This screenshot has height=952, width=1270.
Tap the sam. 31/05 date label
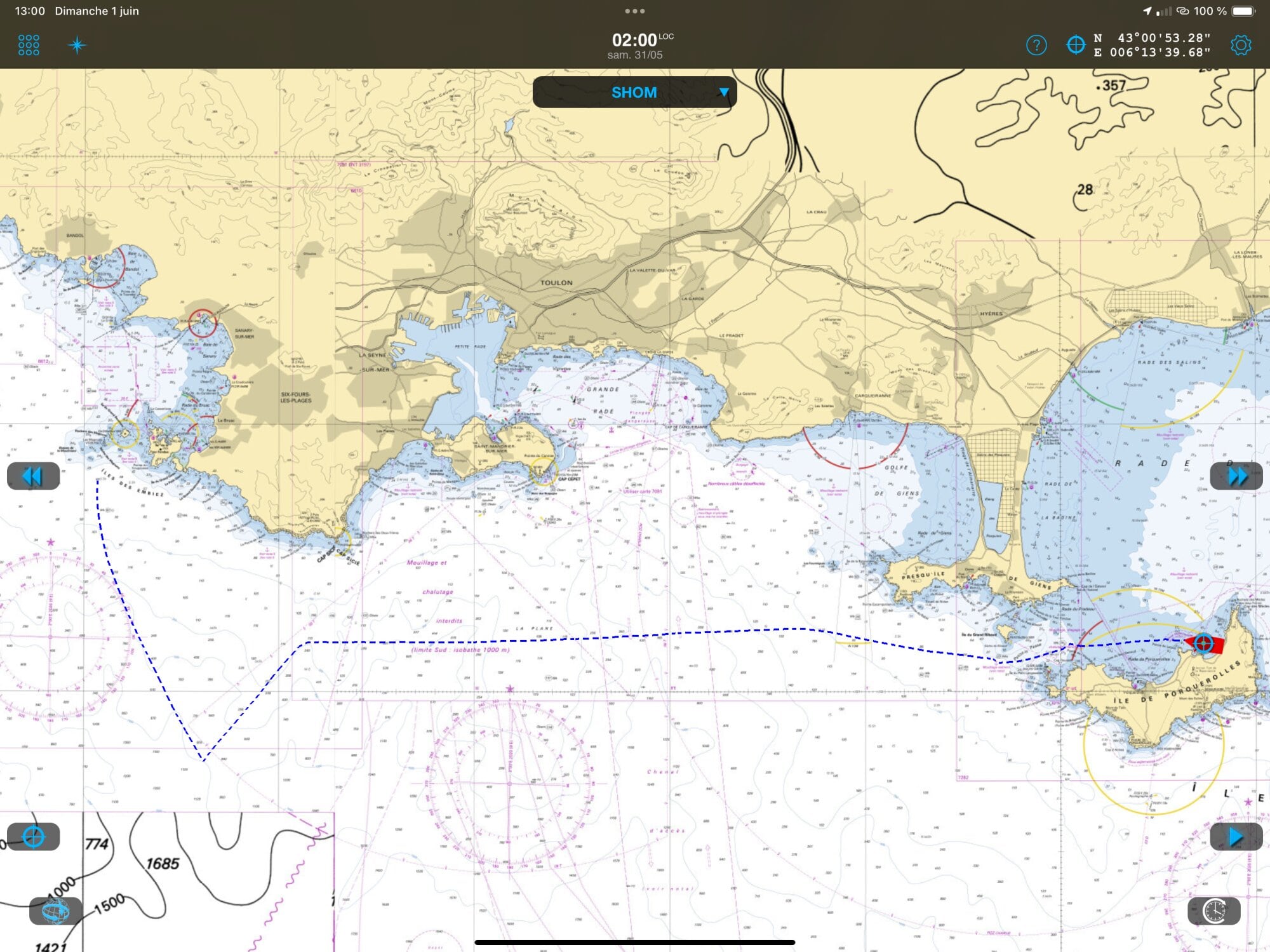click(x=634, y=55)
